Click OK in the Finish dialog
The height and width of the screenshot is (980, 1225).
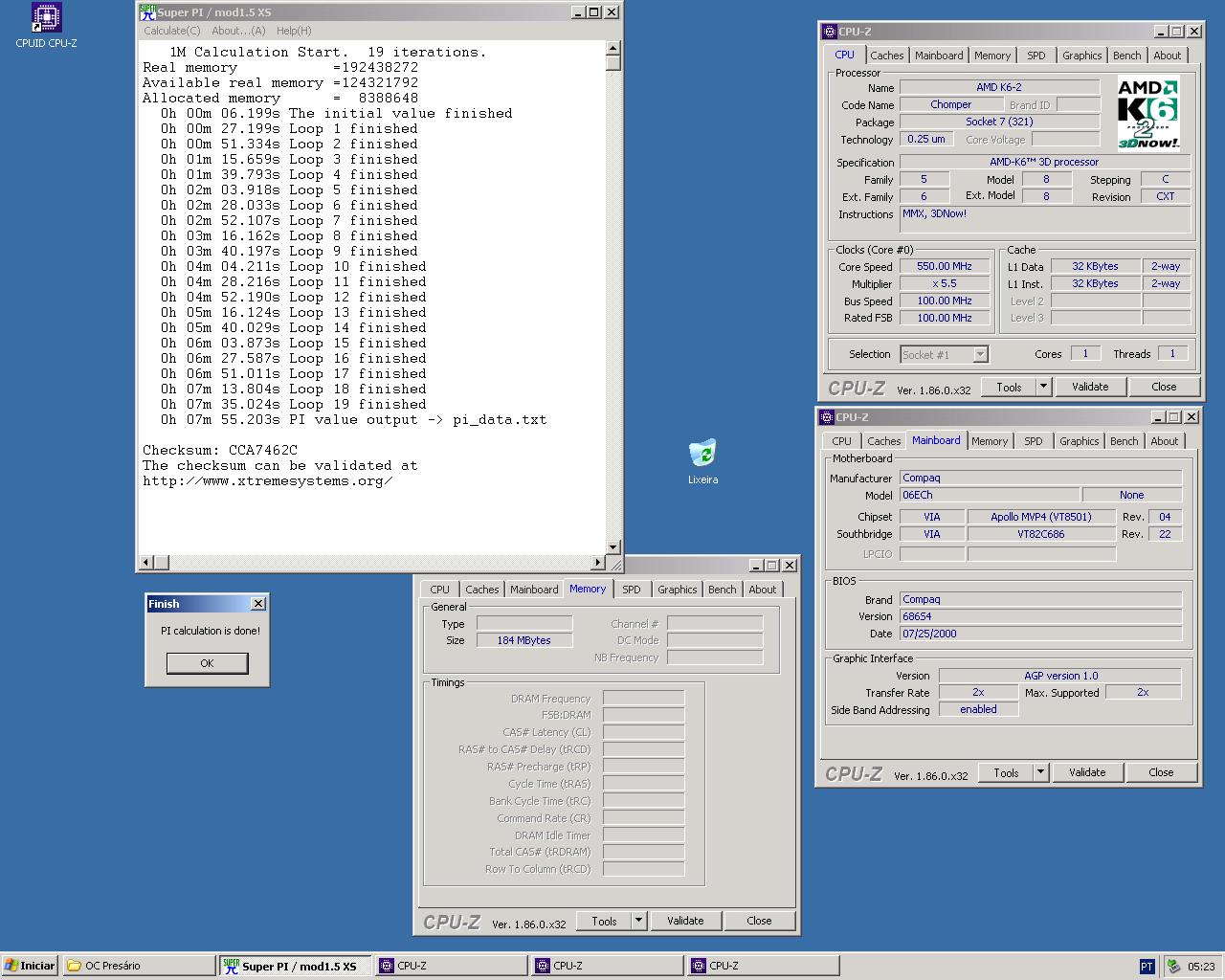(x=208, y=663)
